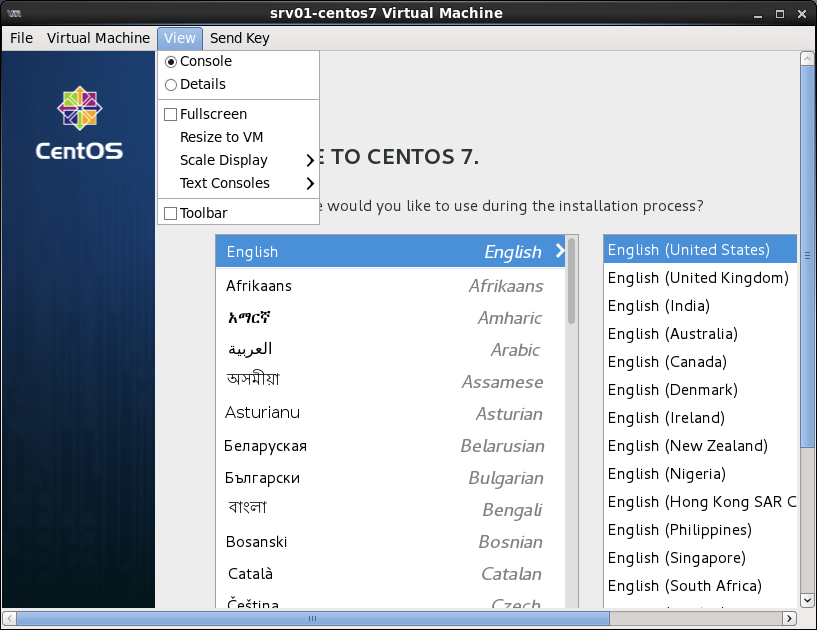Close the View menu
Image resolution: width=817 pixels, height=630 pixels.
pyautogui.click(x=180, y=38)
